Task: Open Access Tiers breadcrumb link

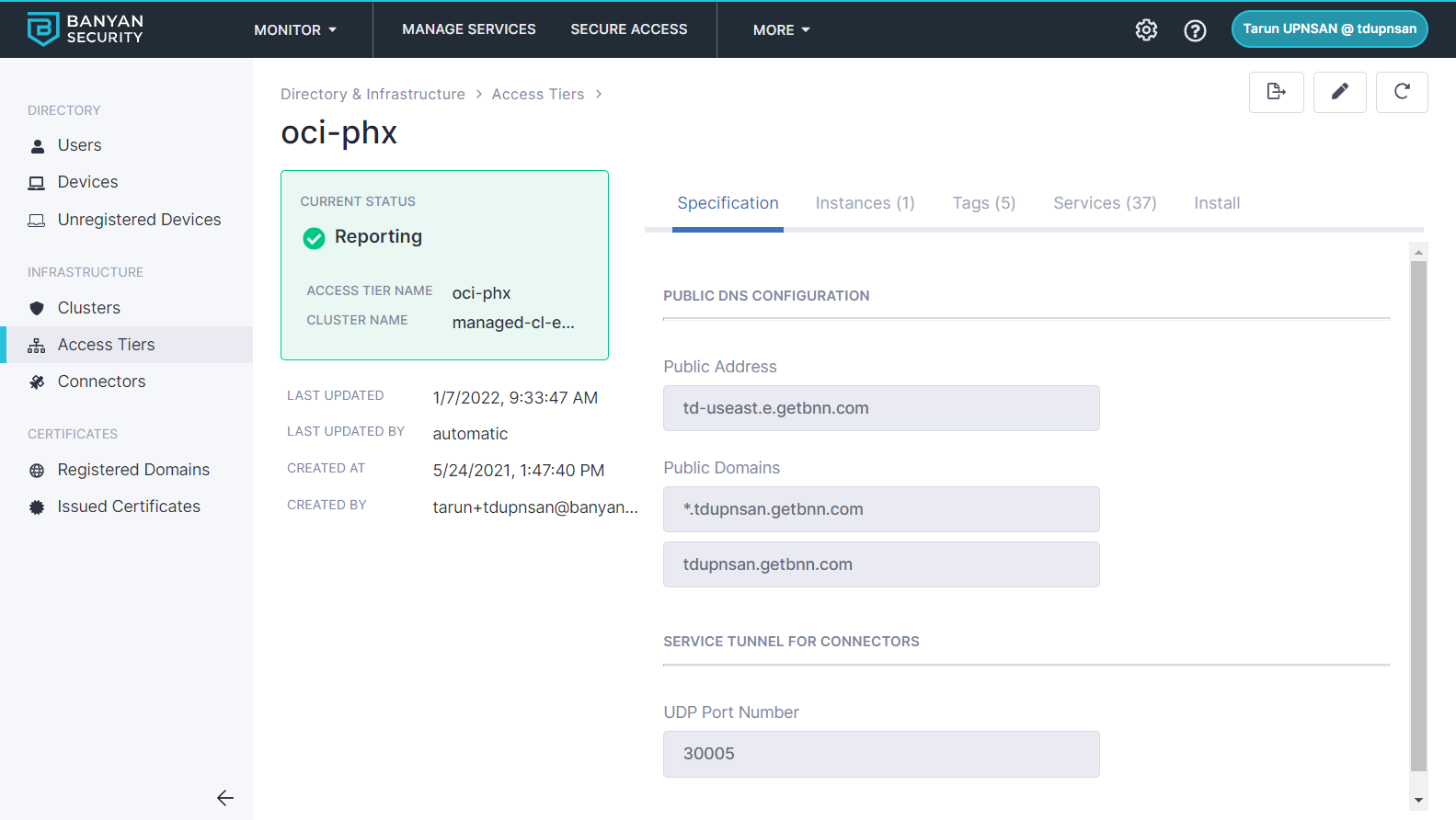Action: [538, 94]
